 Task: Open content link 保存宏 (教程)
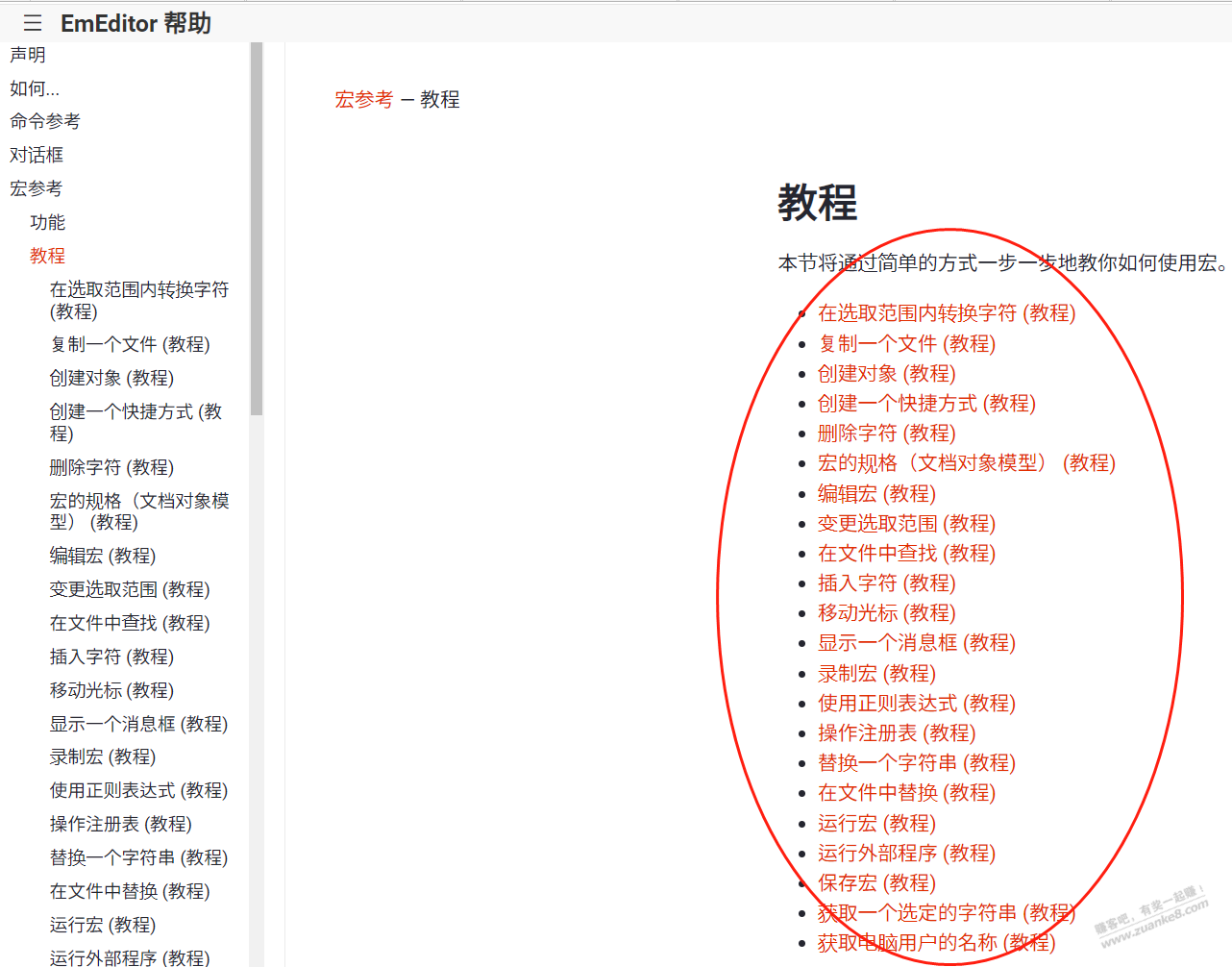(876, 882)
